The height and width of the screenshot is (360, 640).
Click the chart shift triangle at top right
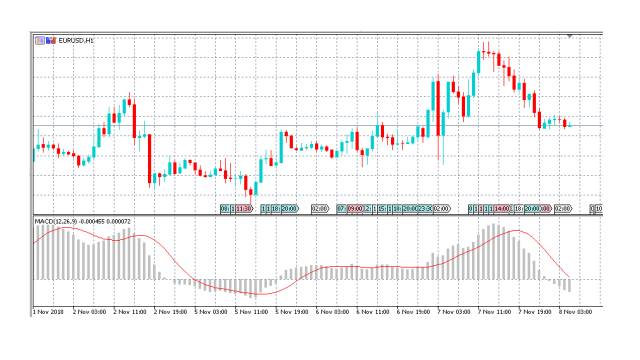coord(569,36)
